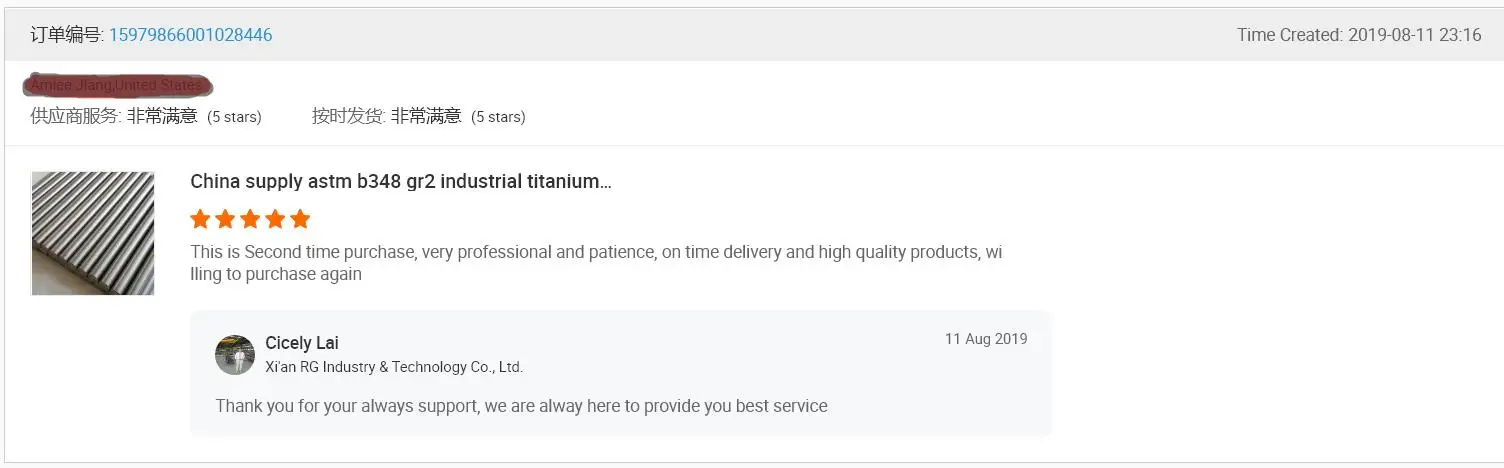The width and height of the screenshot is (1504, 468).
Task: Click the 11 Aug 2019 reply date
Action: [986, 339]
